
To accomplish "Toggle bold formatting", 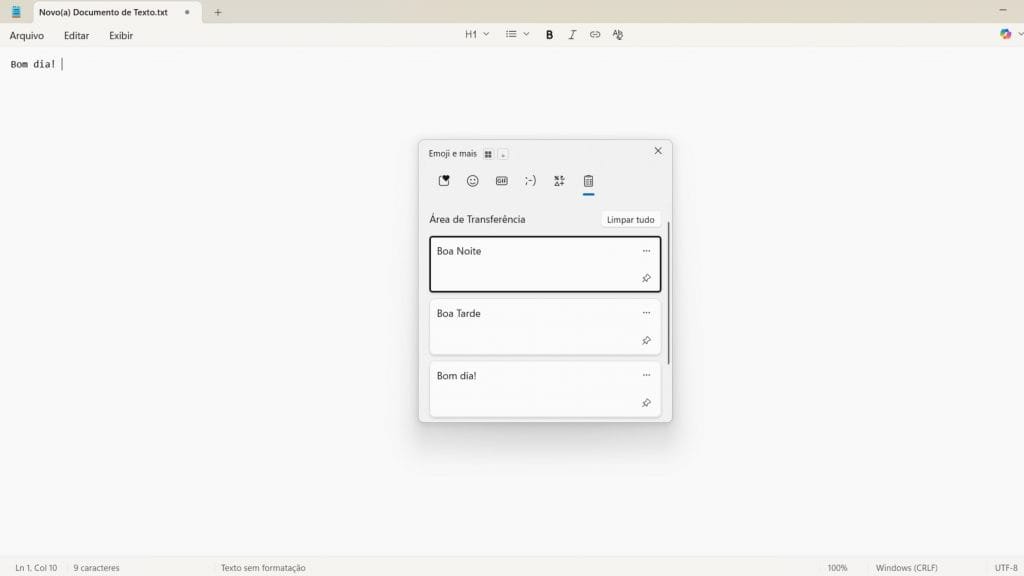I will click(549, 34).
